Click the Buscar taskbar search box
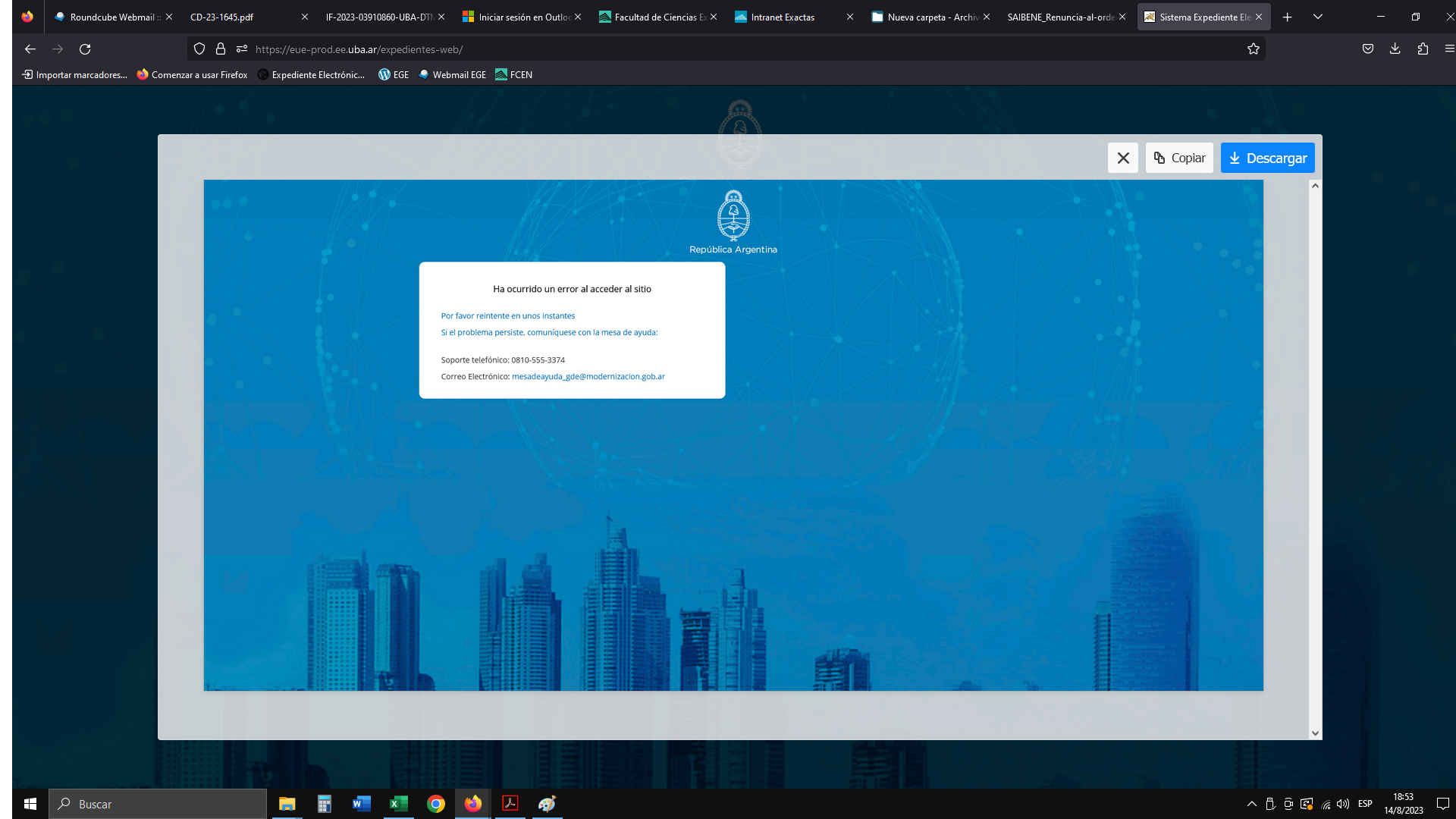The width and height of the screenshot is (1456, 819). 158,804
